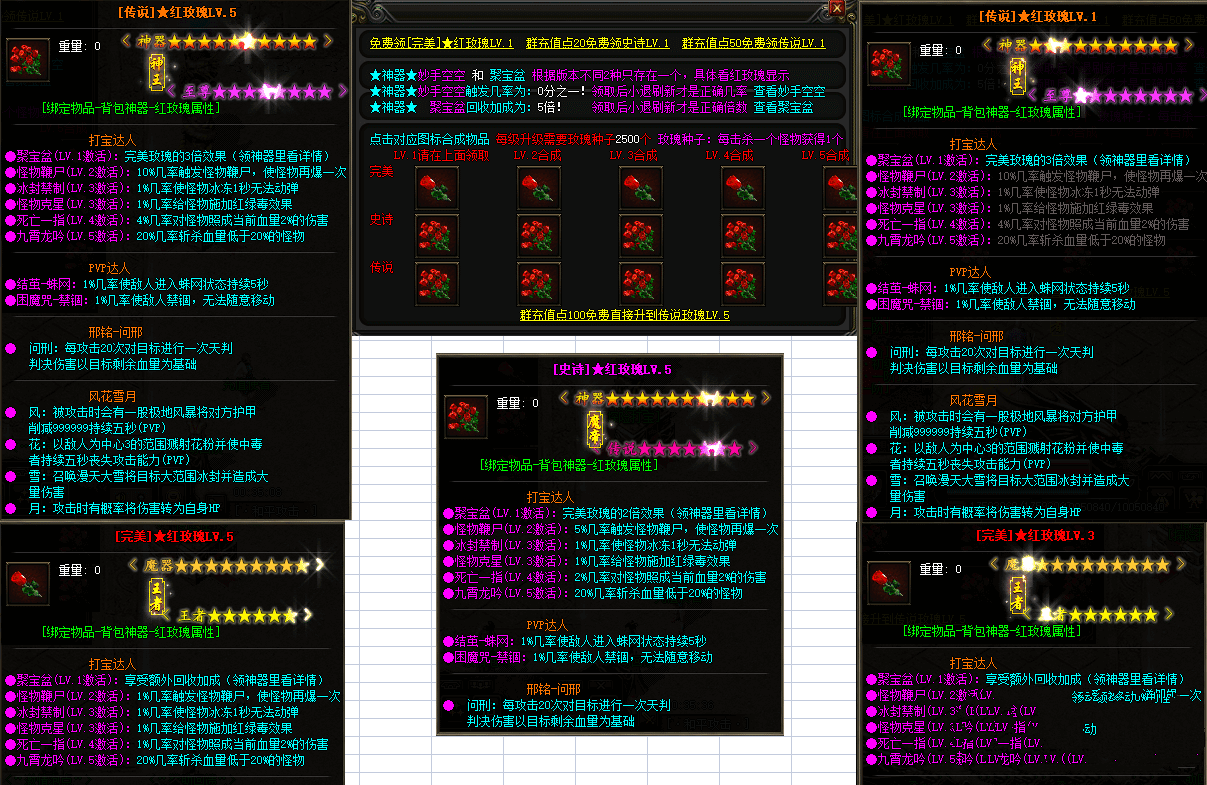
Task: Click the 魔帝 seal emblem in the 史诗 panel
Action: coord(595,429)
